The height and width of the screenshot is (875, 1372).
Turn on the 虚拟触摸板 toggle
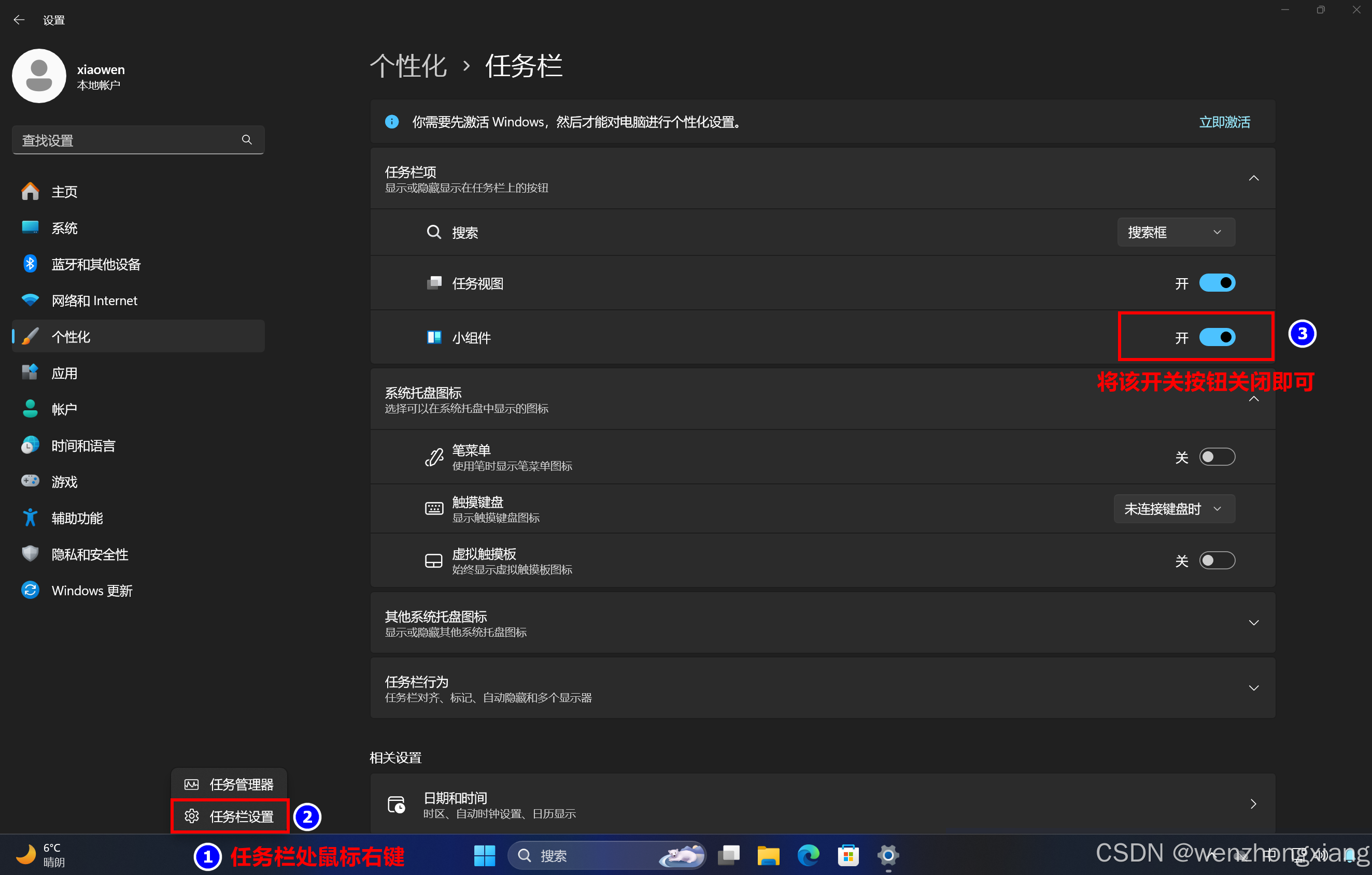(1217, 561)
